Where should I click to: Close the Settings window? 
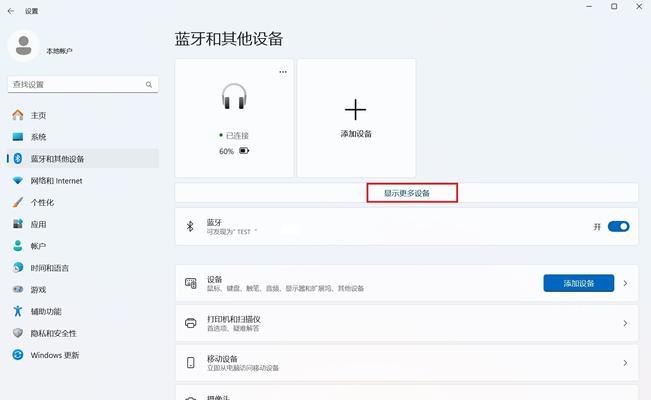point(639,7)
